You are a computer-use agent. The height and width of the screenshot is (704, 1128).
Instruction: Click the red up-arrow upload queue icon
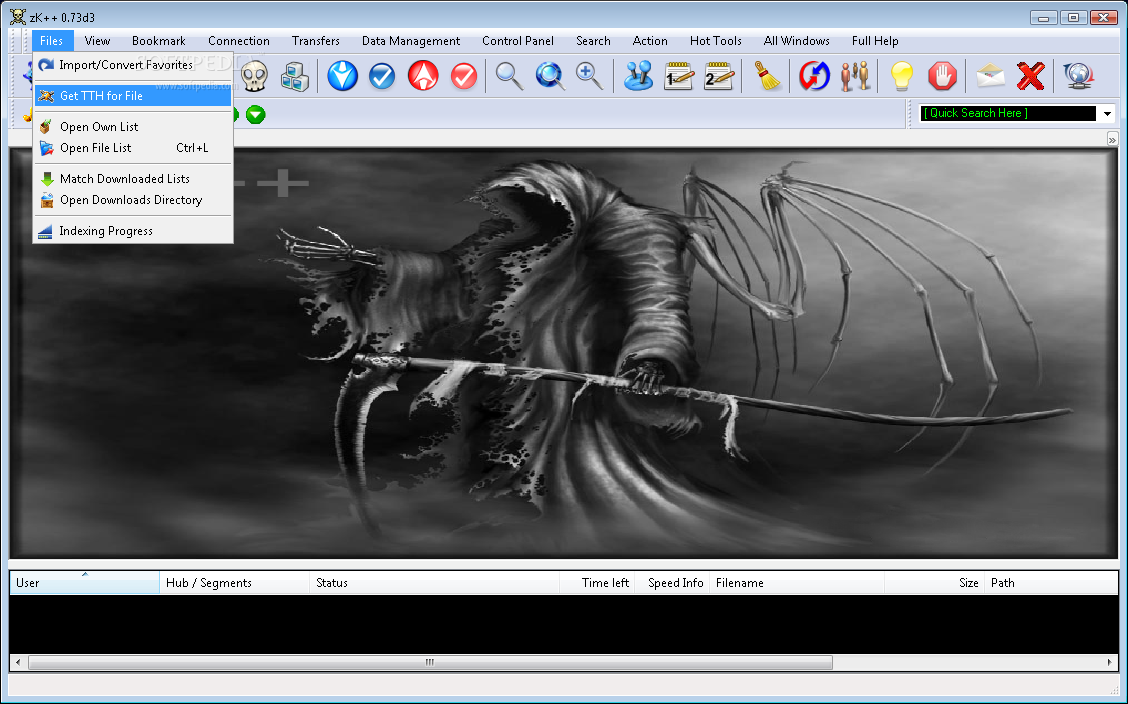(x=423, y=76)
